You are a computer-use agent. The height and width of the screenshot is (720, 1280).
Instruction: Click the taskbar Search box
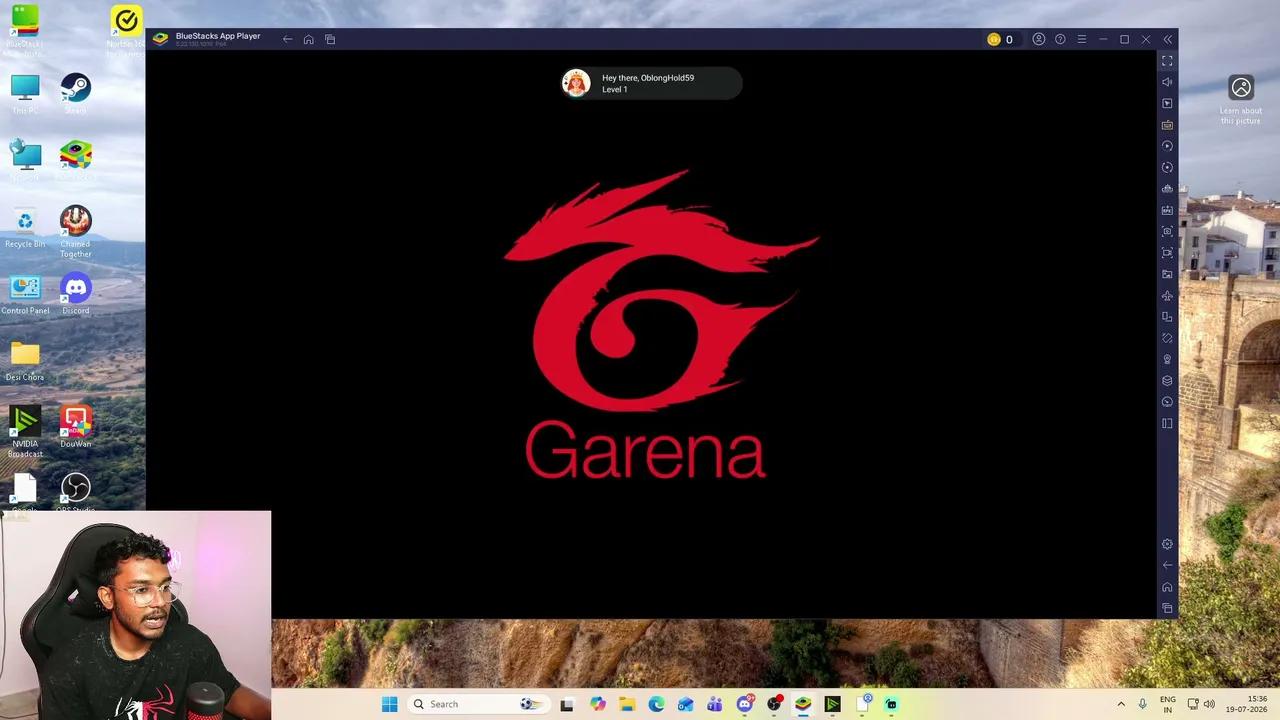click(x=478, y=704)
